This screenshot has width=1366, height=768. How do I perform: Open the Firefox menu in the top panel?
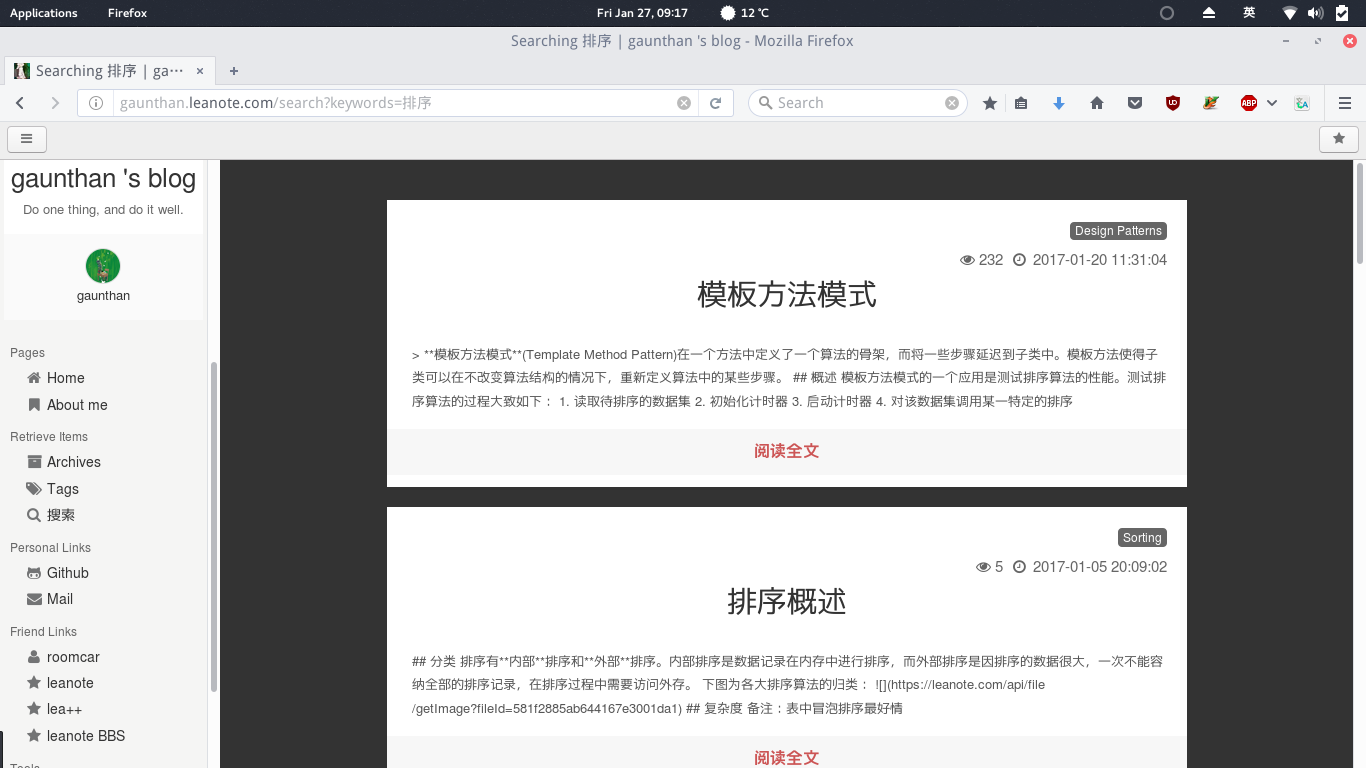pyautogui.click(x=127, y=13)
